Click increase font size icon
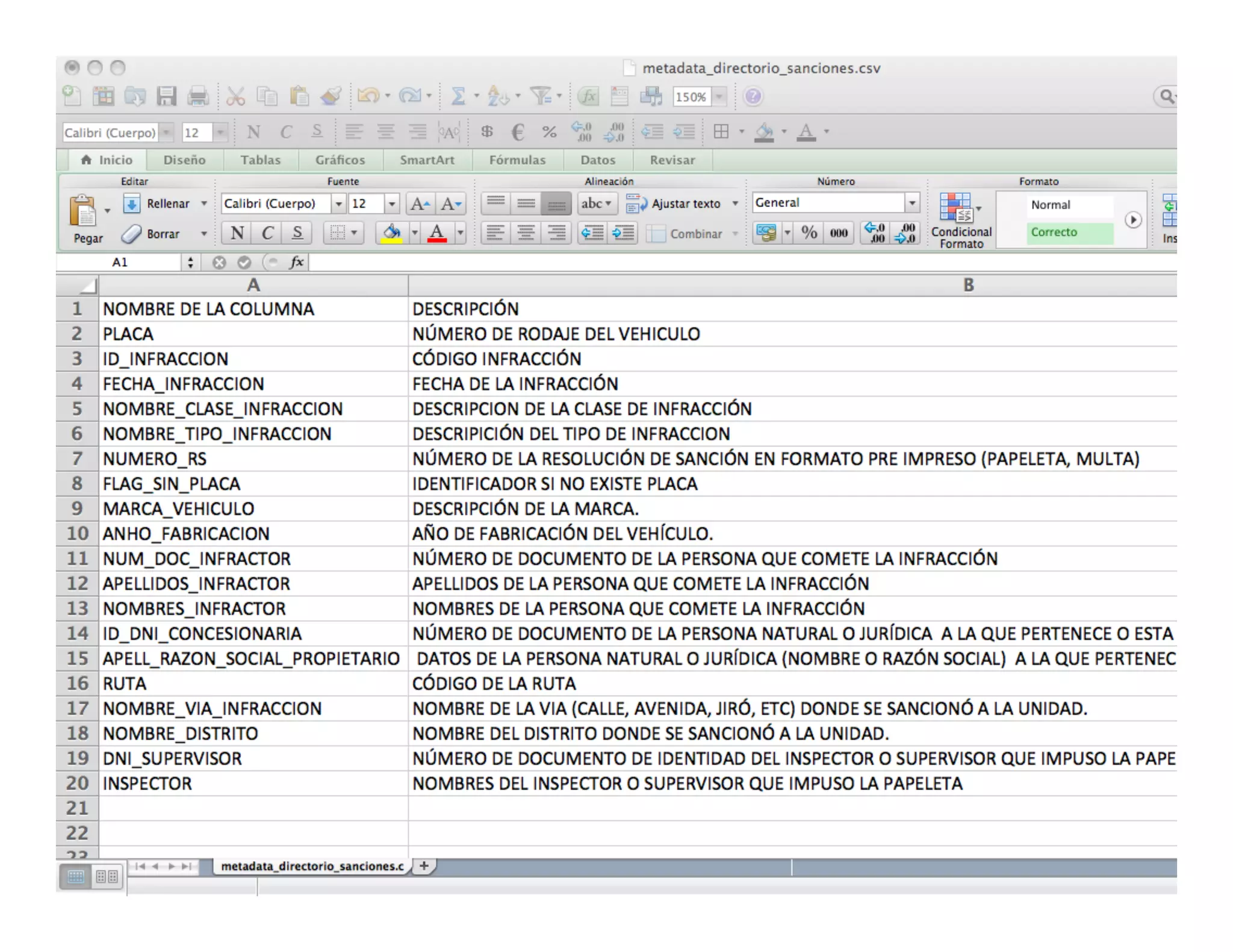This screenshot has width=1233, height=952. pos(420,204)
